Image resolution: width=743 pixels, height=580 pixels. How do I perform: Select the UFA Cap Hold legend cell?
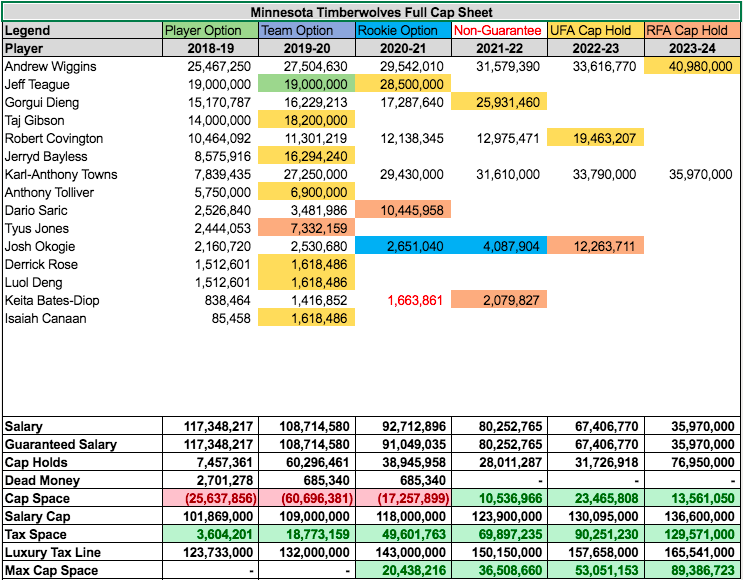(x=596, y=30)
